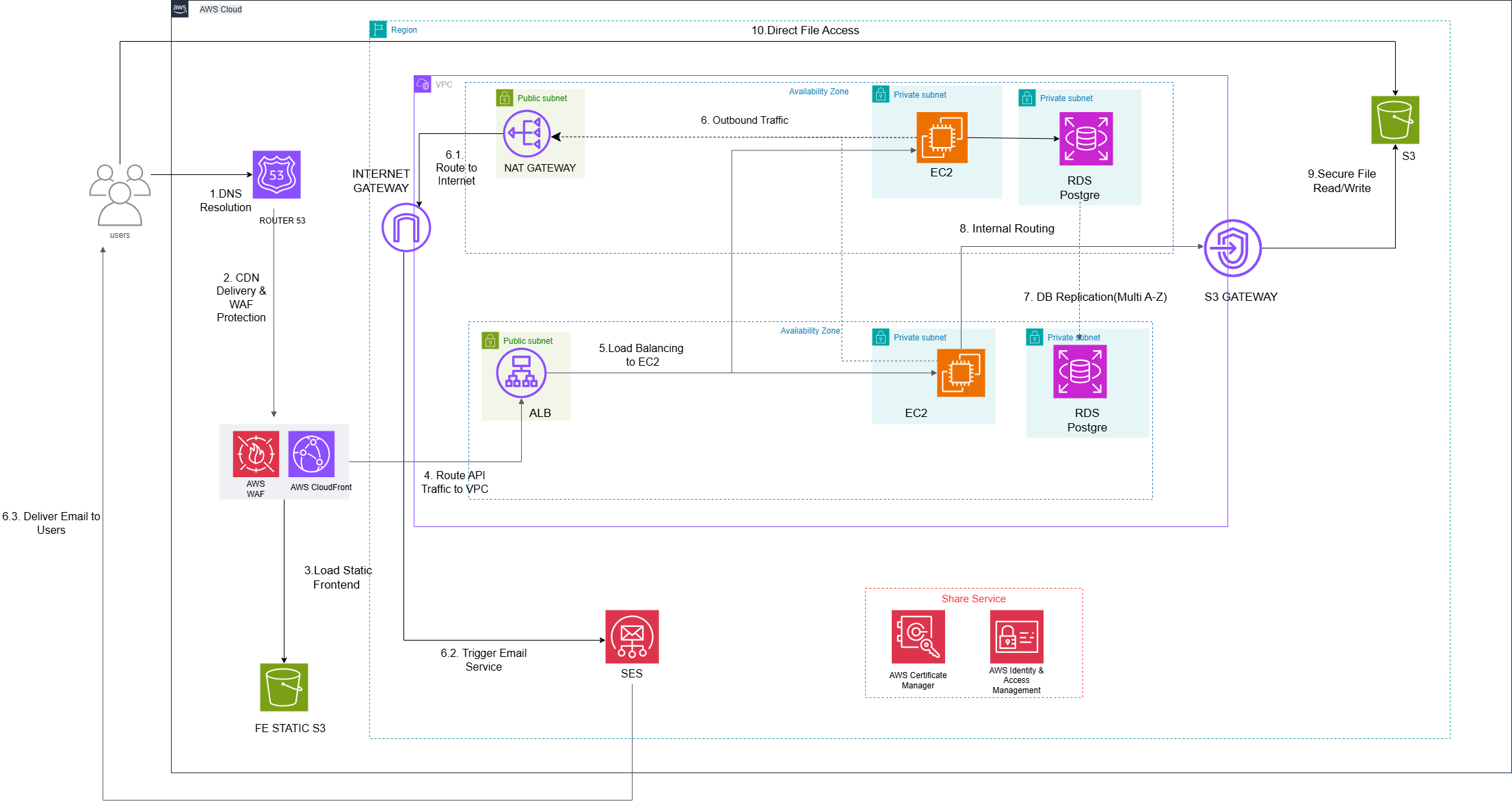Select the top 'Availability Zone' label
The image size is (1512, 806).
click(x=819, y=92)
